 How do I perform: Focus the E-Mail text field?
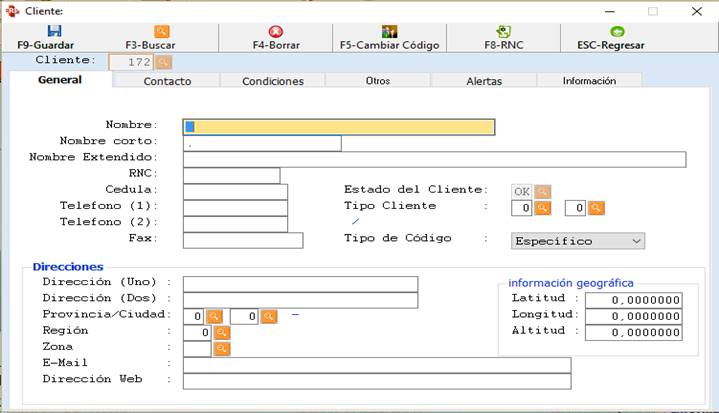tap(376, 365)
